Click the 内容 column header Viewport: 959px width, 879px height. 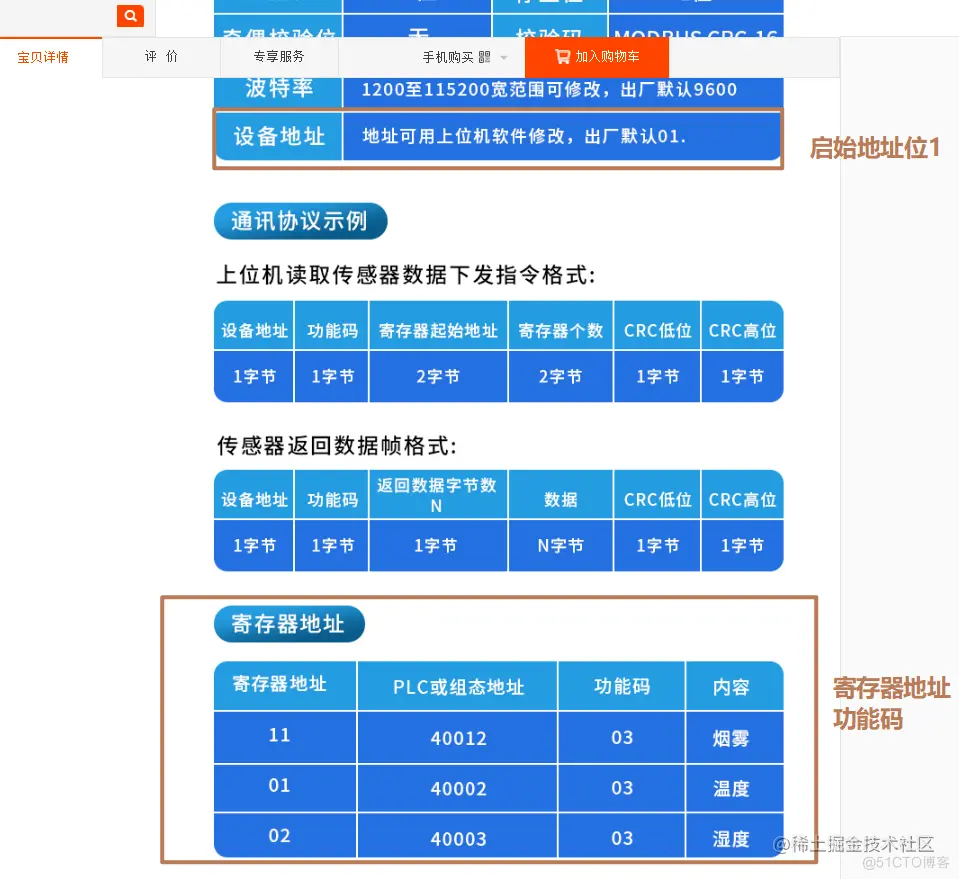tap(734, 686)
